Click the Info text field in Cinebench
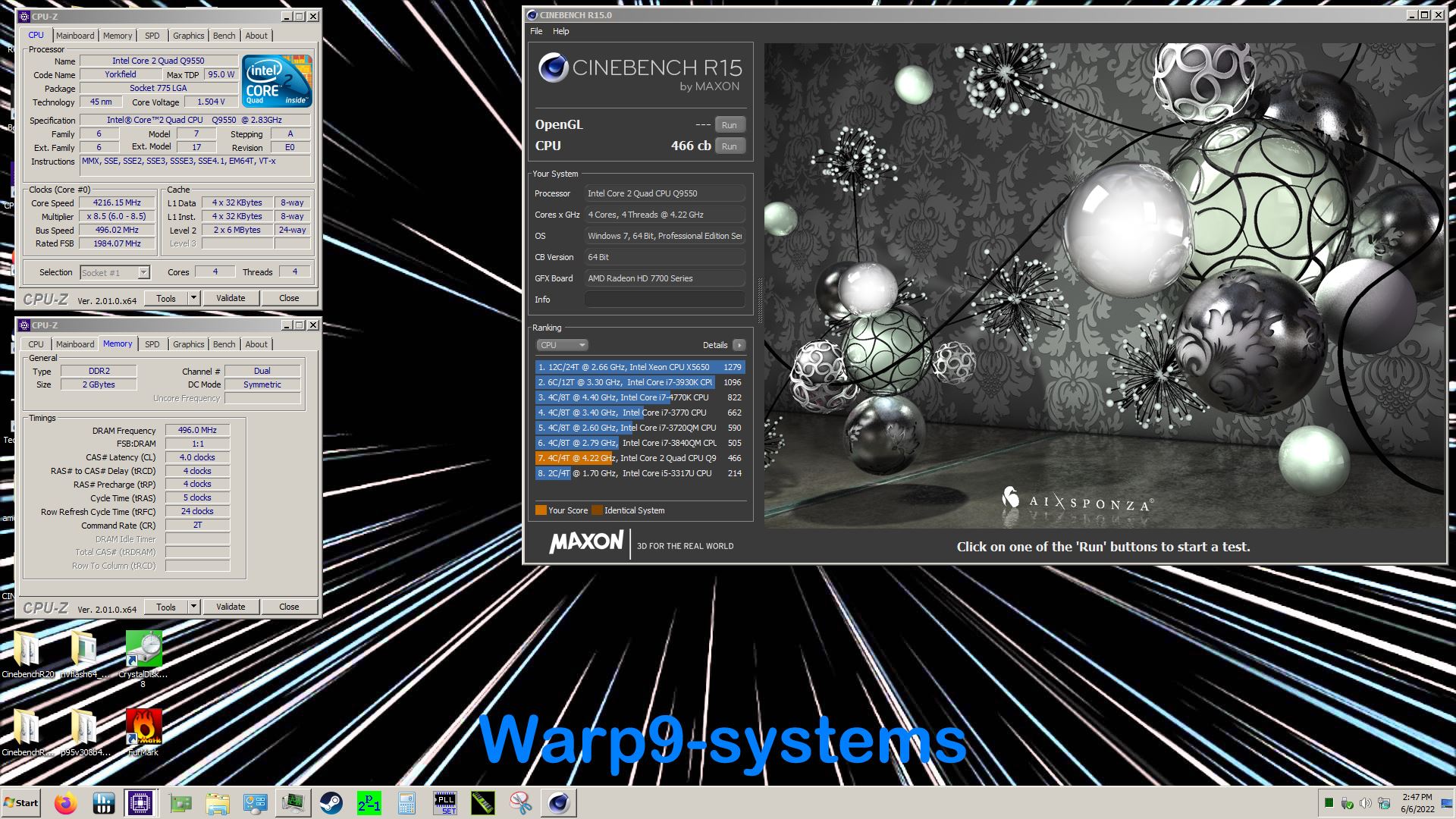The width and height of the screenshot is (1456, 819). [x=664, y=300]
